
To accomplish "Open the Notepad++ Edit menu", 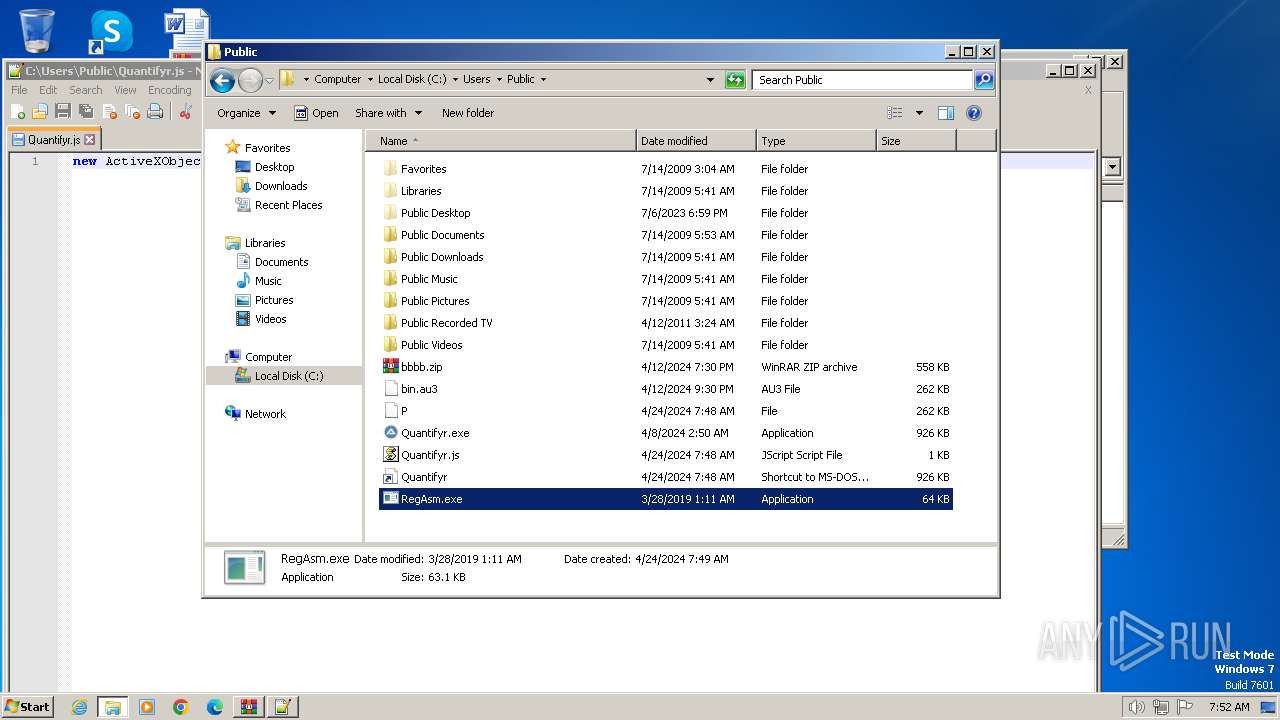I will point(48,90).
